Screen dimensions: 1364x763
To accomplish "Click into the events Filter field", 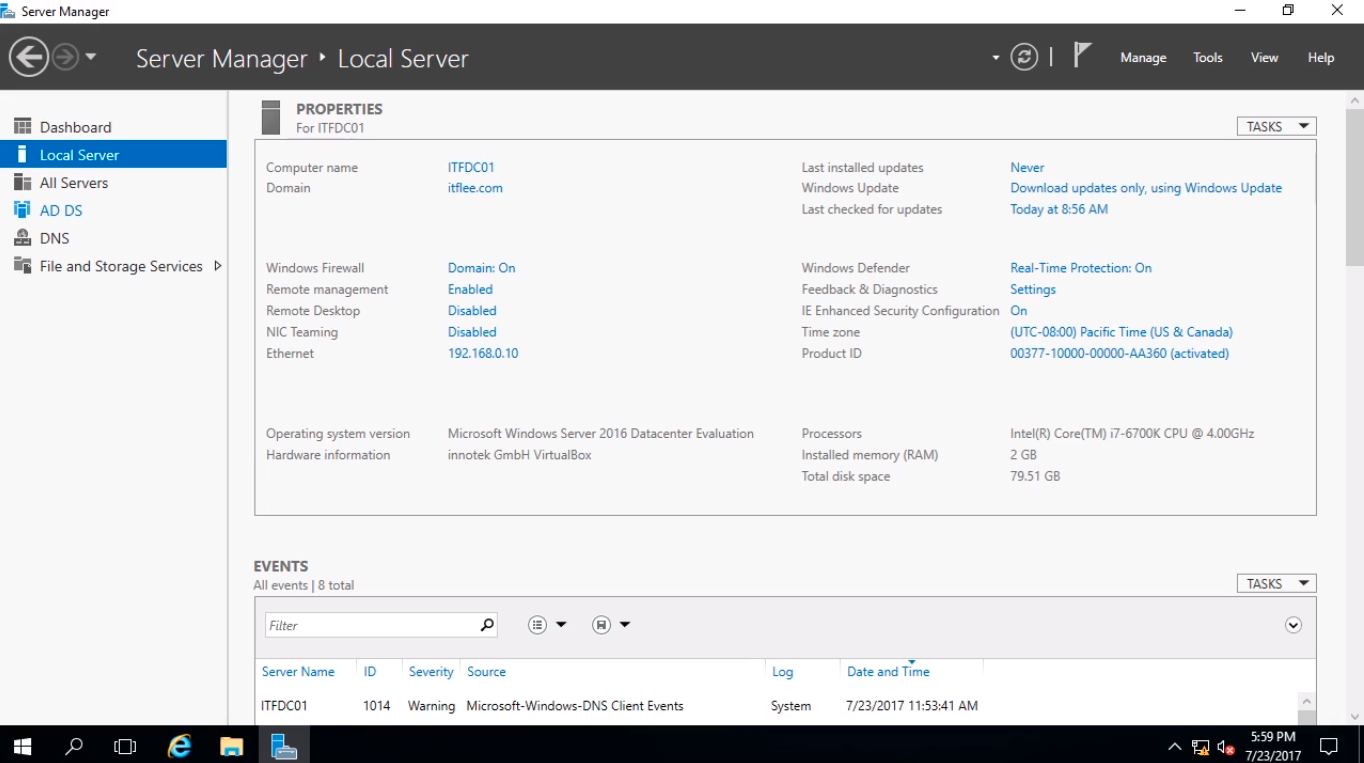I will [370, 626].
